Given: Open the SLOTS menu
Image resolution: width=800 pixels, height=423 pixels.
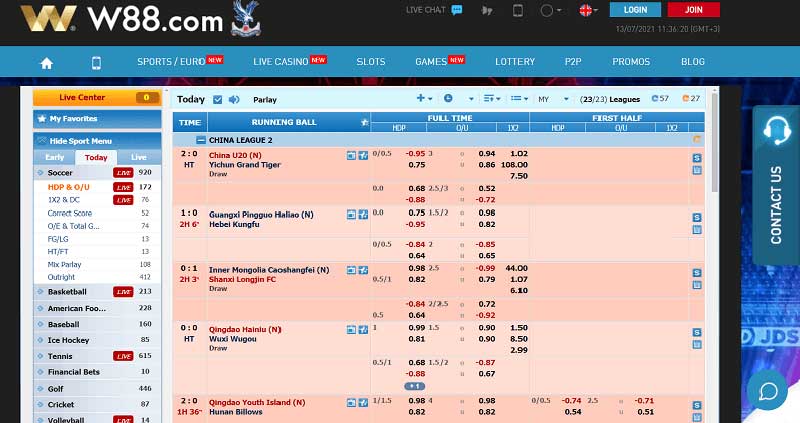Looking at the screenshot, I should pos(370,62).
